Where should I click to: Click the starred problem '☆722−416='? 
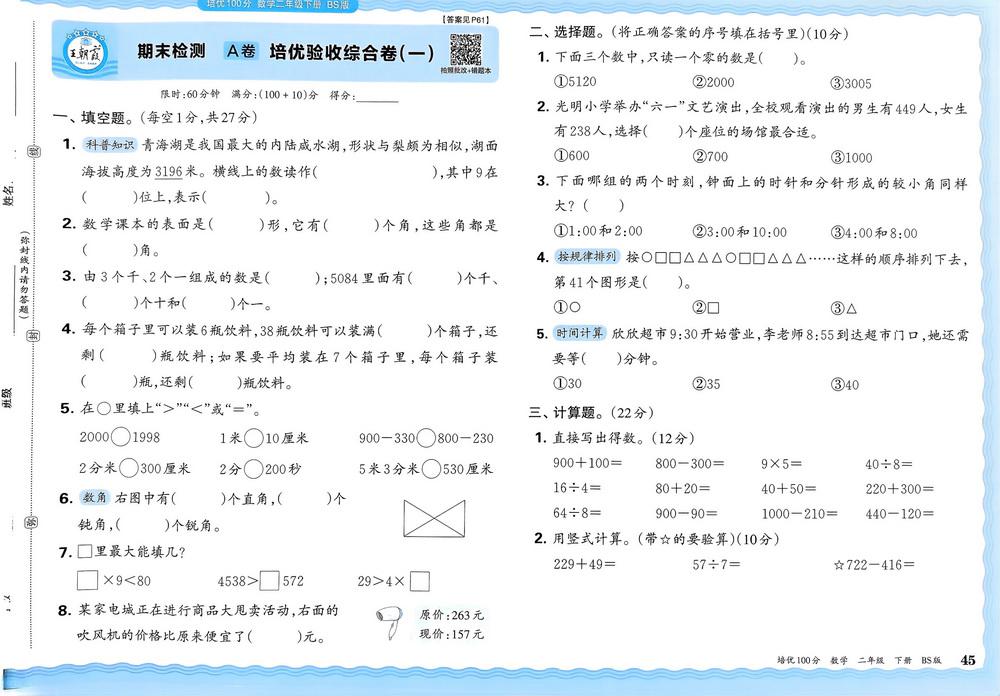click(874, 565)
